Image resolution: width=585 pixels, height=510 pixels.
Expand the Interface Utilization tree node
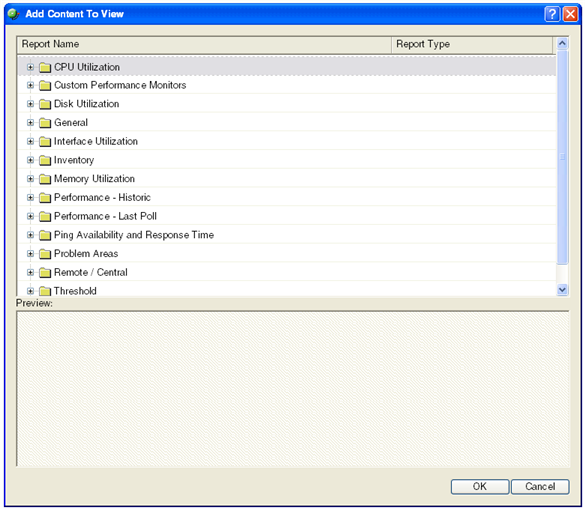[x=31, y=141]
